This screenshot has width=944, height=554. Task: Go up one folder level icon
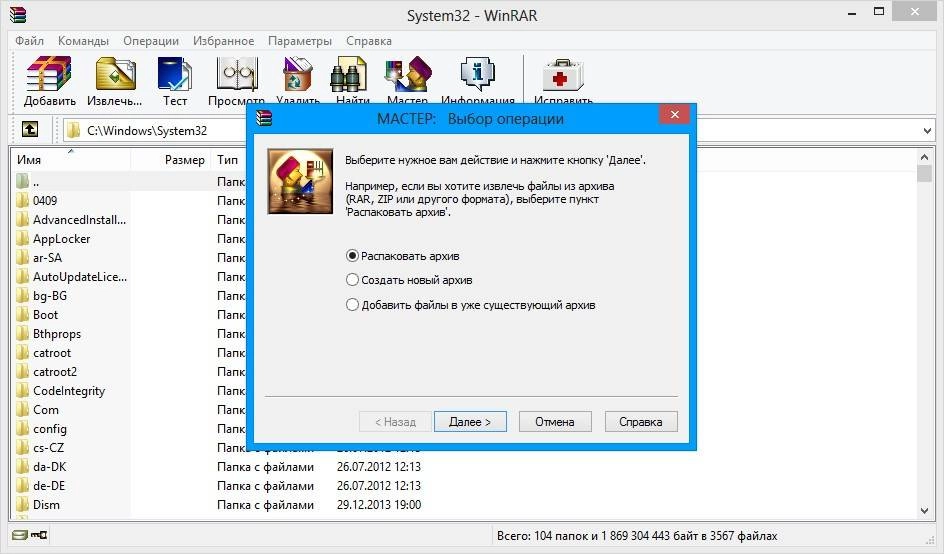coord(30,129)
